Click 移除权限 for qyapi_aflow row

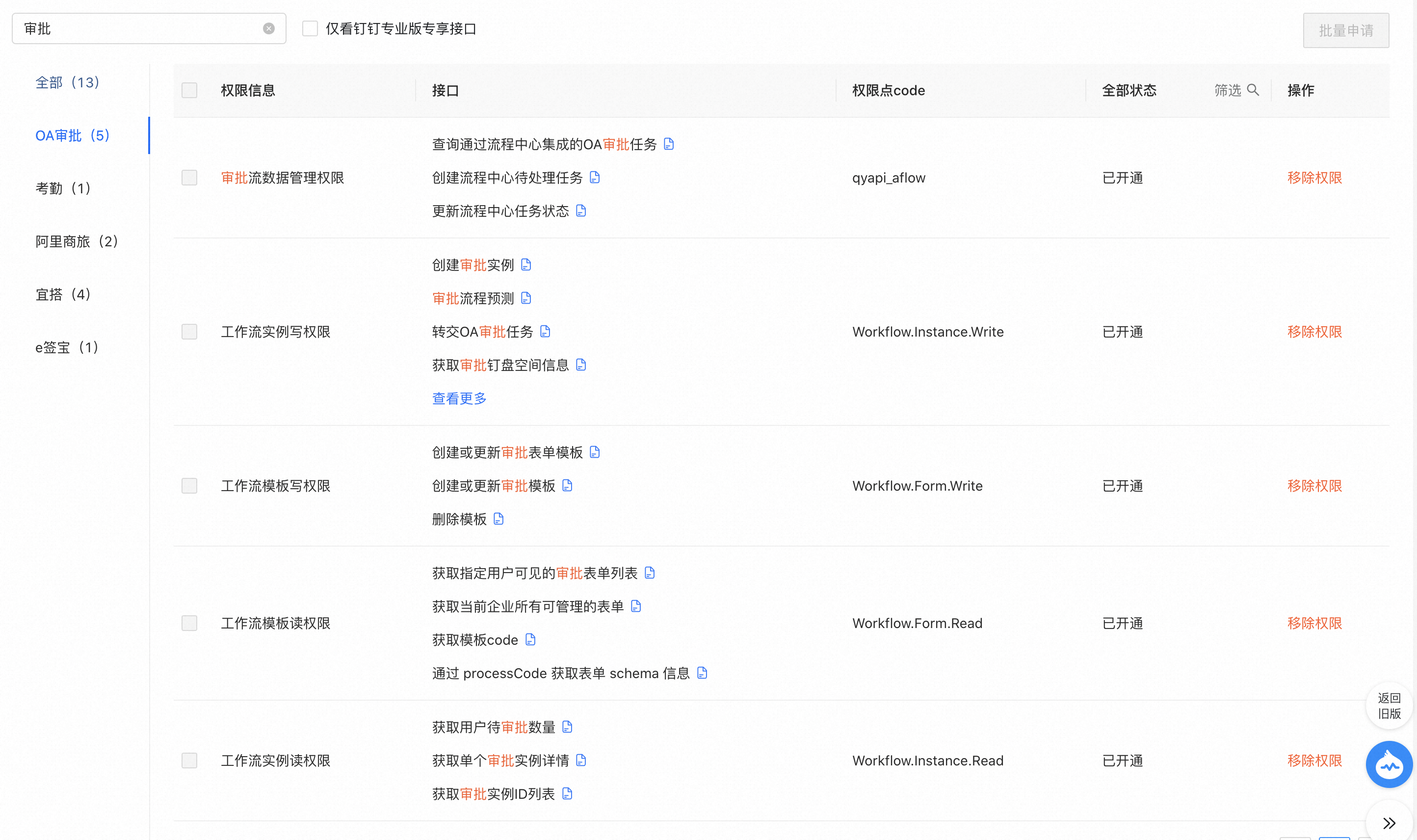[x=1314, y=178]
